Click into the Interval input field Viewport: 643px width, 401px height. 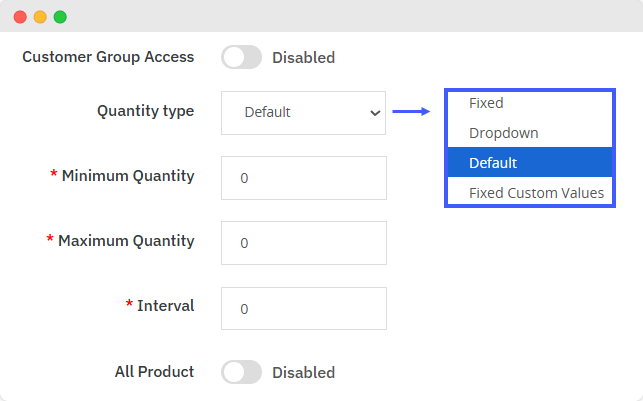click(x=303, y=309)
